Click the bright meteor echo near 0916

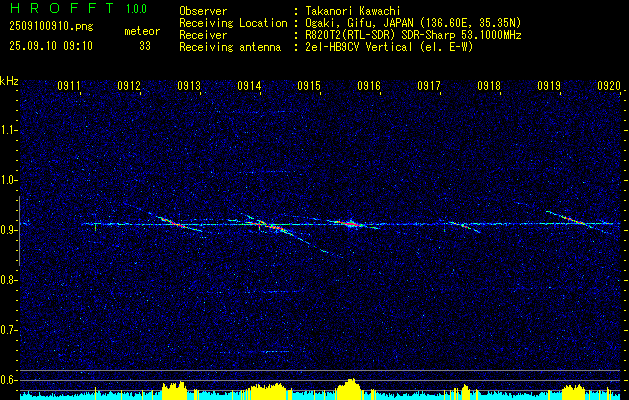[x=352, y=223]
